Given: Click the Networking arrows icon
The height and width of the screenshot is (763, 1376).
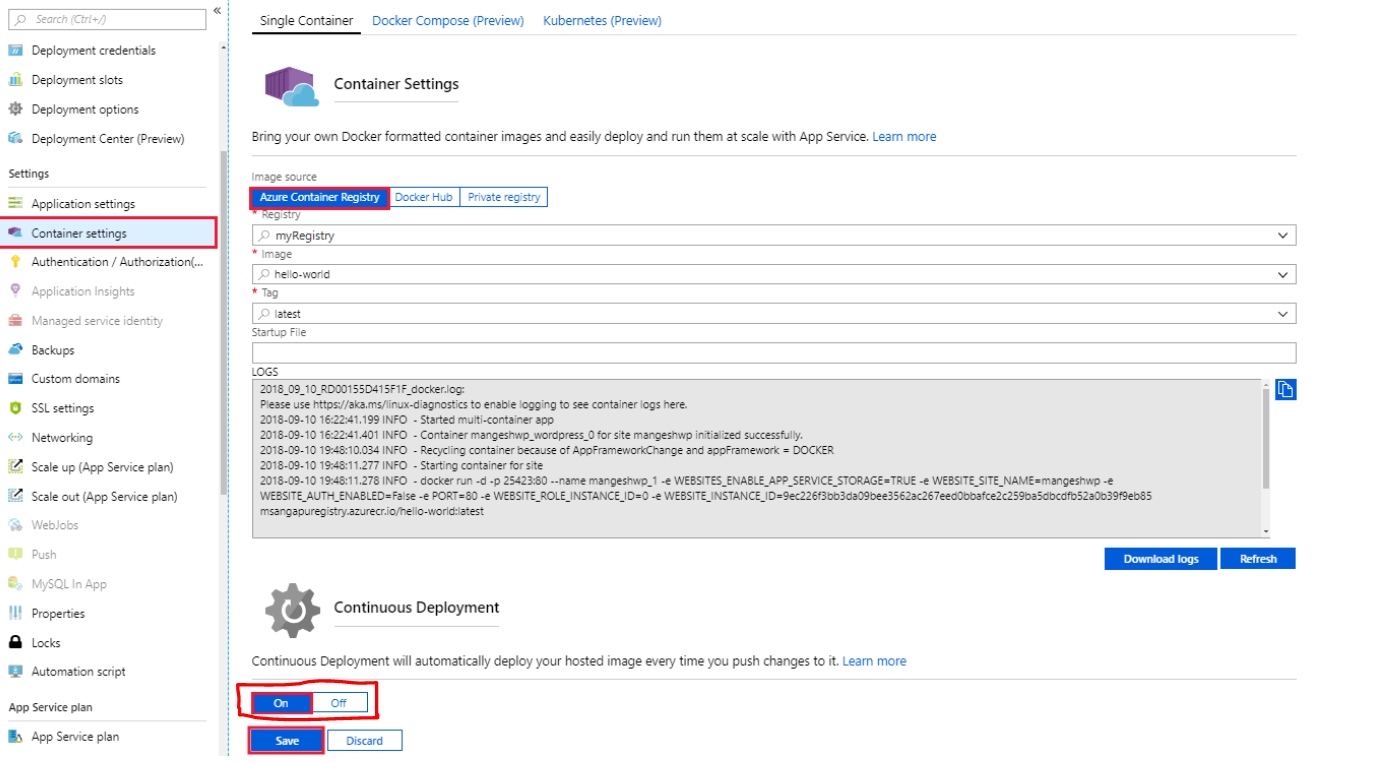Looking at the screenshot, I should pyautogui.click(x=15, y=437).
